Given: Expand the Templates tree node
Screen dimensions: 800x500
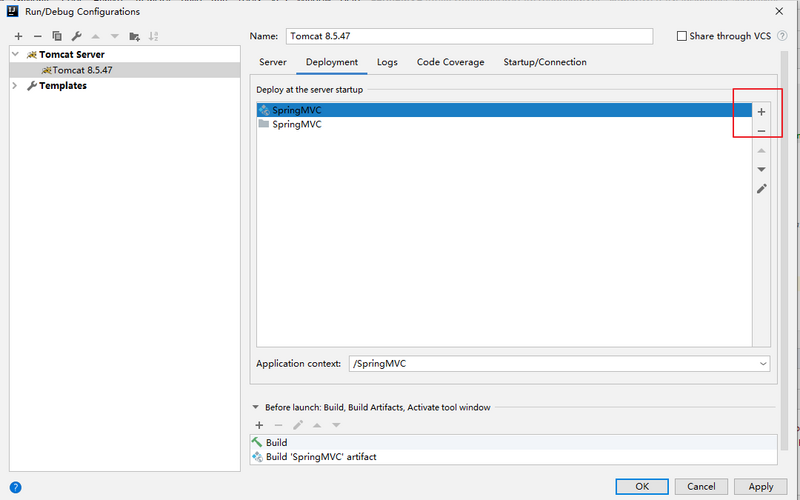Looking at the screenshot, I should click(x=15, y=85).
